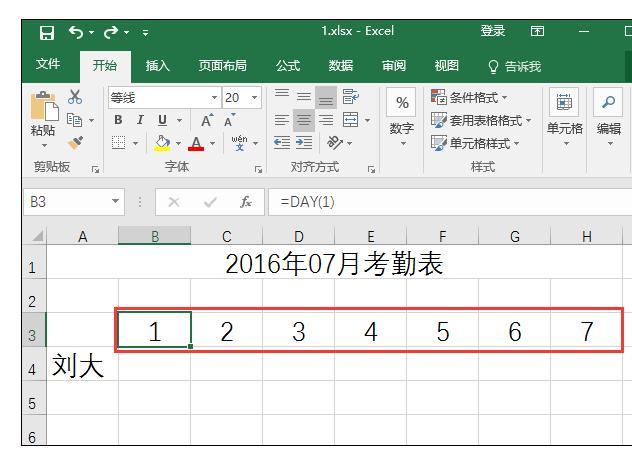Click Align Right icon
The height and width of the screenshot is (457, 632).
click(x=326, y=120)
